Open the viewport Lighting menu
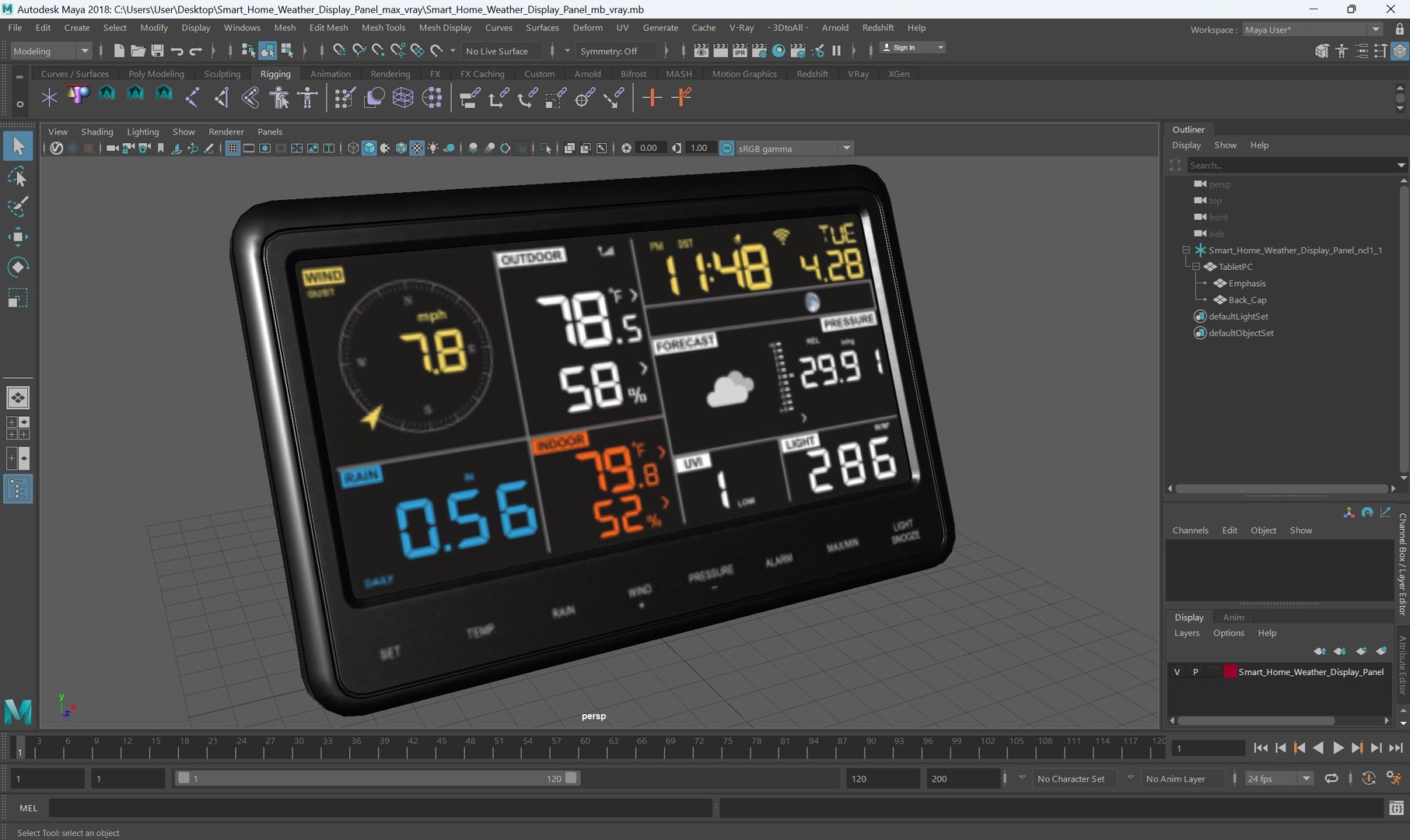 coord(142,131)
